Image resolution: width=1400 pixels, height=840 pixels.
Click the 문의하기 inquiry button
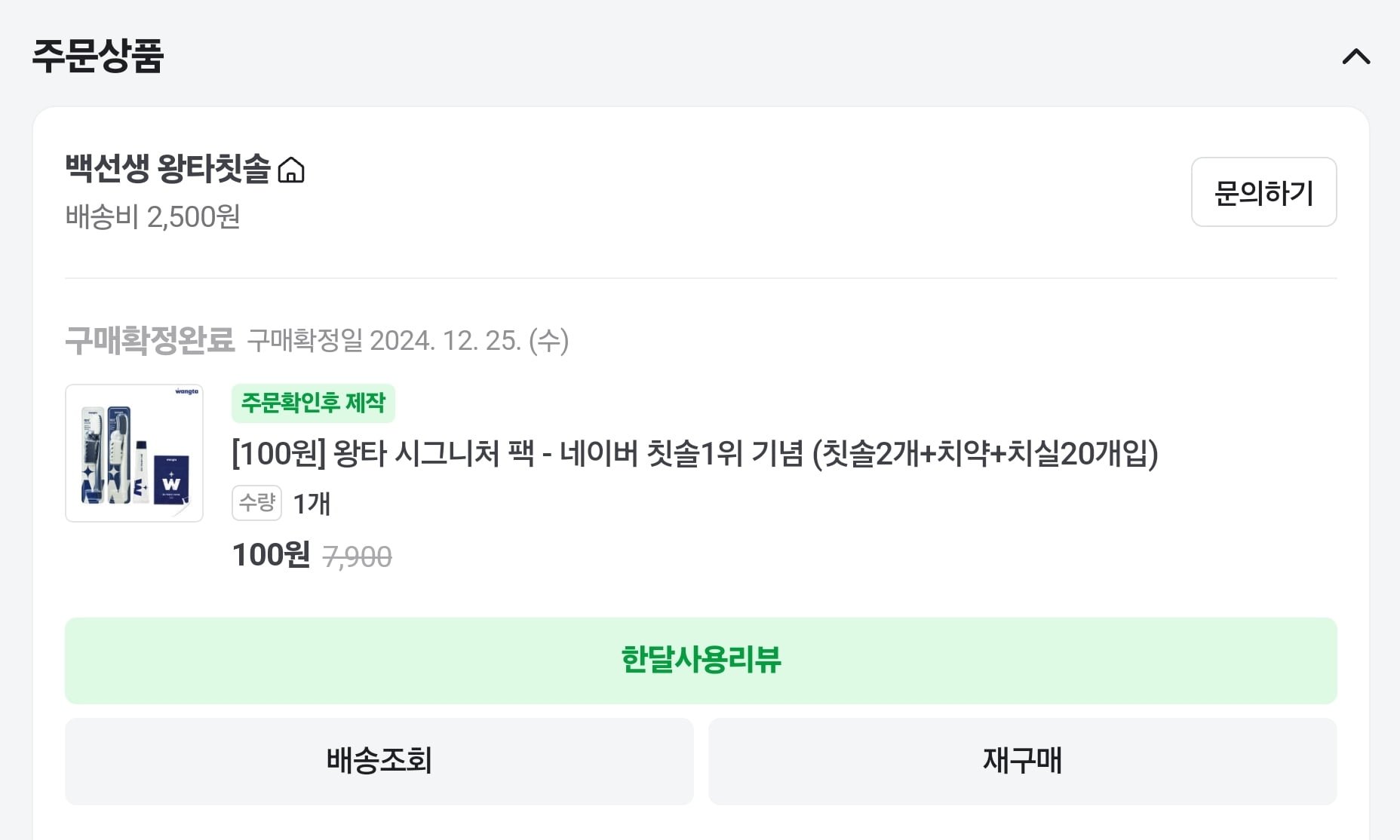tap(1263, 192)
